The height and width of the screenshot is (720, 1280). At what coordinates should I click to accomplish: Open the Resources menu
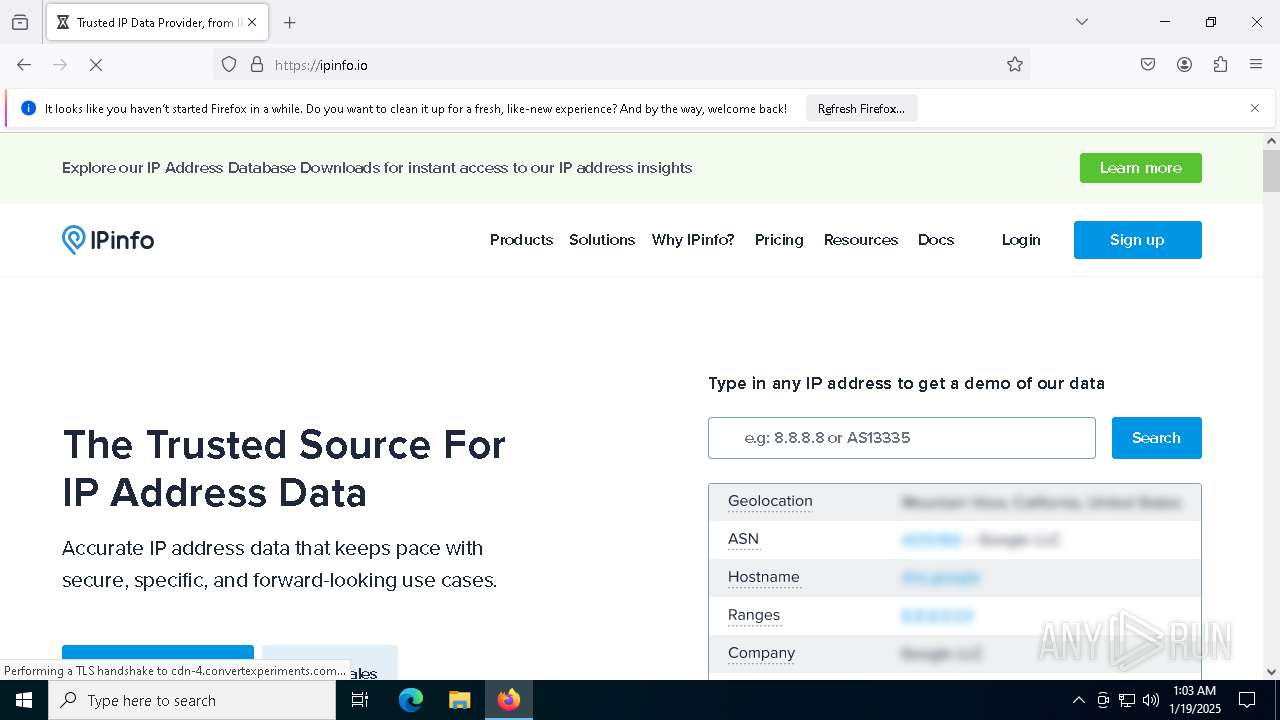[861, 240]
